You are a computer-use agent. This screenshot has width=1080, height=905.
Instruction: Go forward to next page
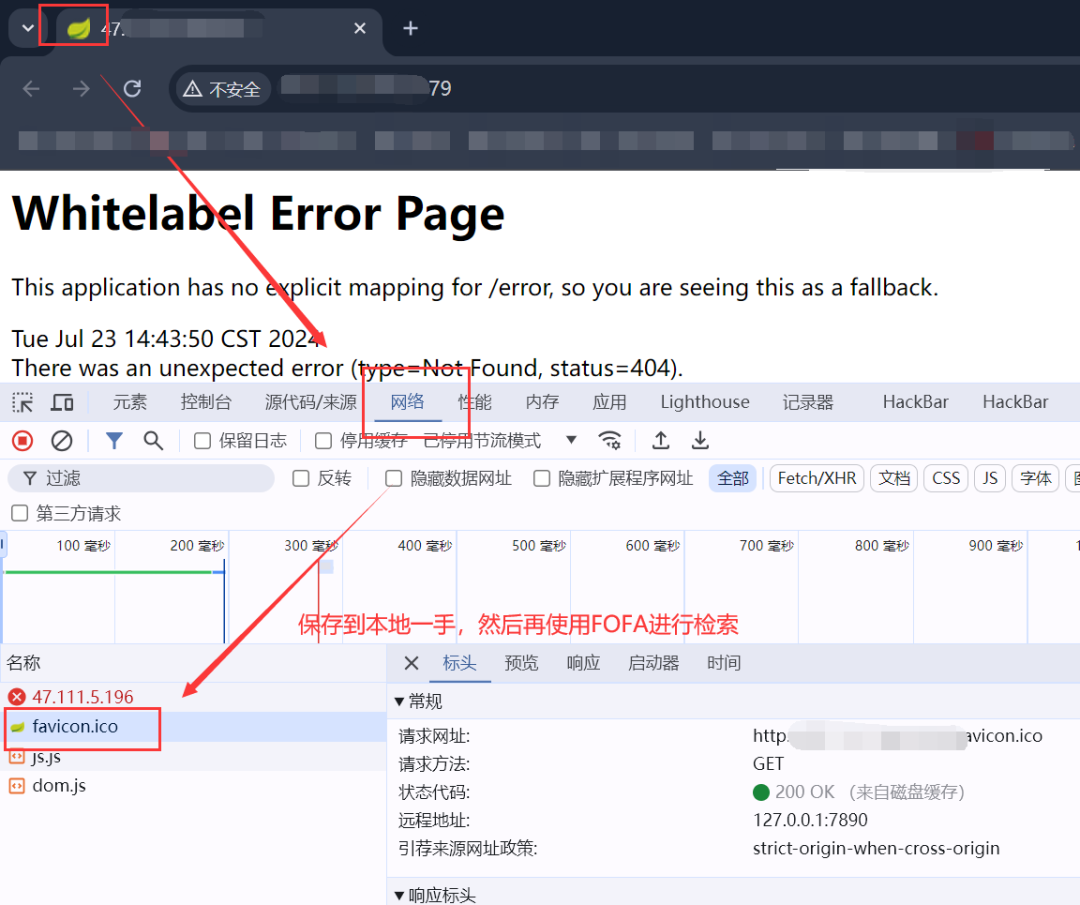click(x=81, y=89)
